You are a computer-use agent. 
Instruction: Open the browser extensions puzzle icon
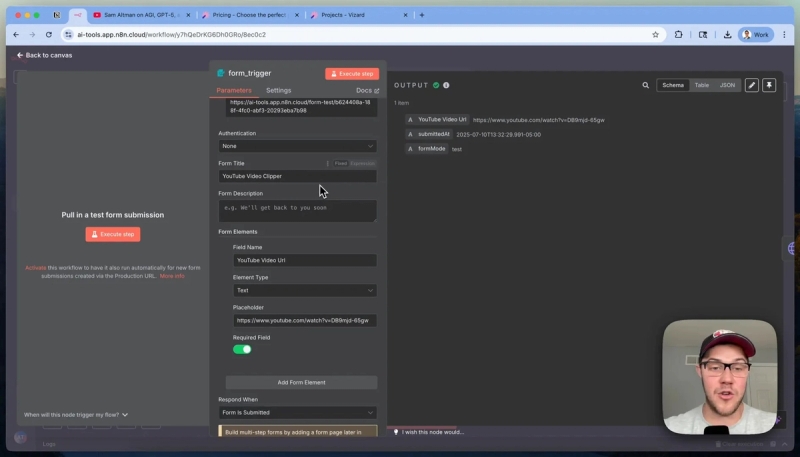678,35
